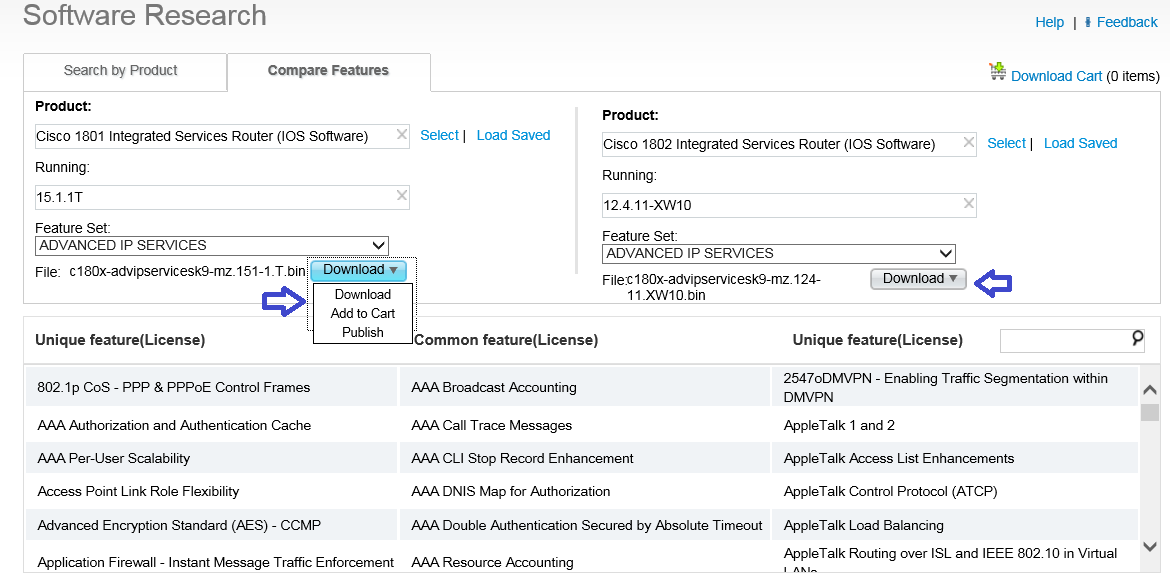This screenshot has height=575, width=1170.
Task: Select Advanced Encryption Standard (AES) - CCMP
Action: point(211,525)
